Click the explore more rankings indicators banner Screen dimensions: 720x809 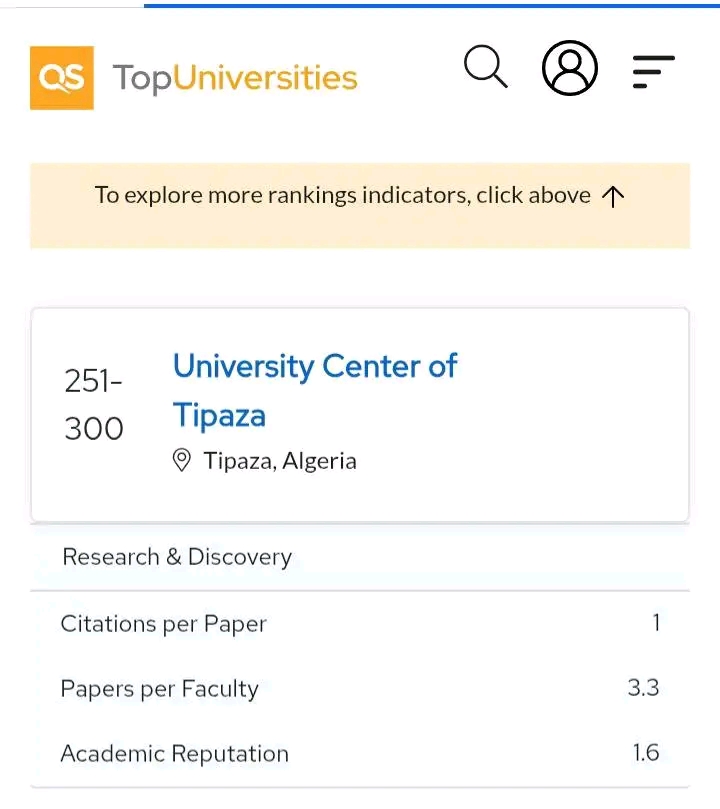[x=345, y=196]
